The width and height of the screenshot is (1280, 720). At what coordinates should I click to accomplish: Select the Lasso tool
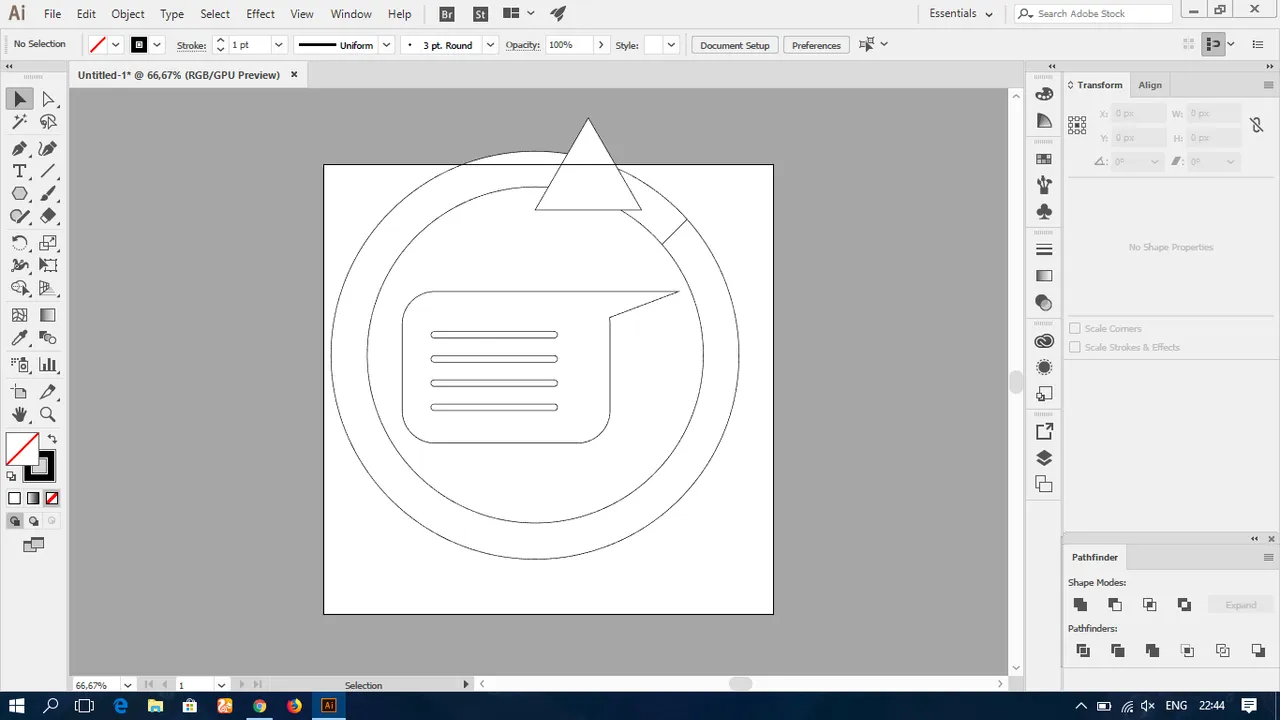click(x=48, y=122)
